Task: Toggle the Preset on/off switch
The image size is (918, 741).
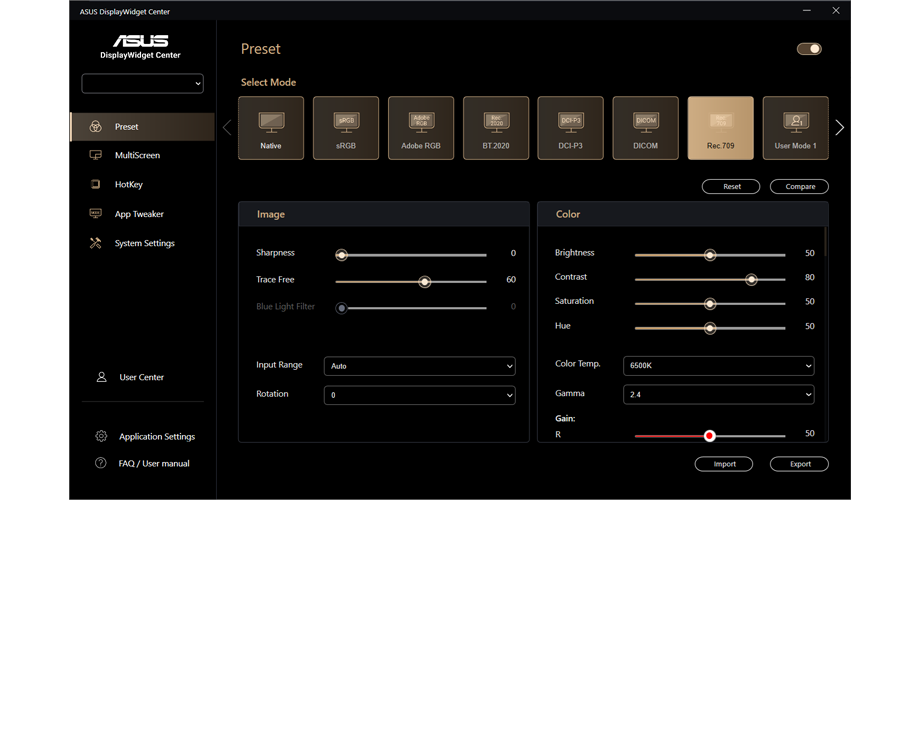Action: (x=809, y=49)
